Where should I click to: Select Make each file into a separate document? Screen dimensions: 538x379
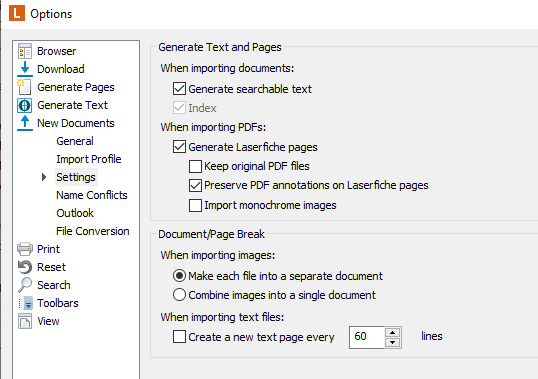[179, 276]
